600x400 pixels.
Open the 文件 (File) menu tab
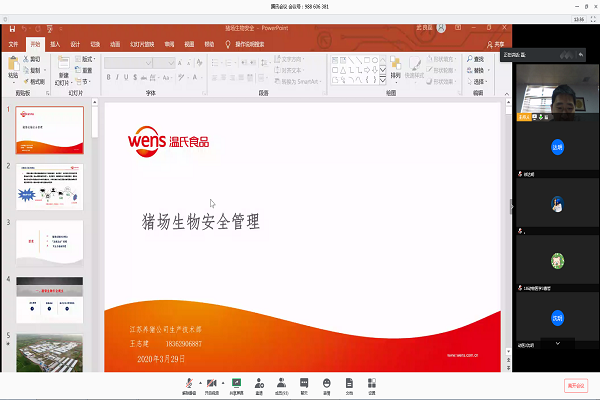pyautogui.click(x=13, y=44)
